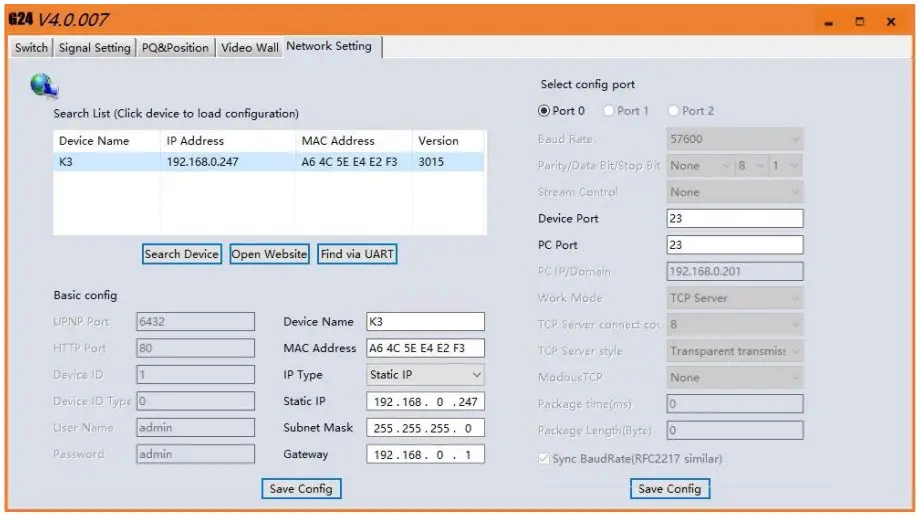Open the TCP Server style dropdown
The height and width of the screenshot is (520, 923).
(735, 352)
